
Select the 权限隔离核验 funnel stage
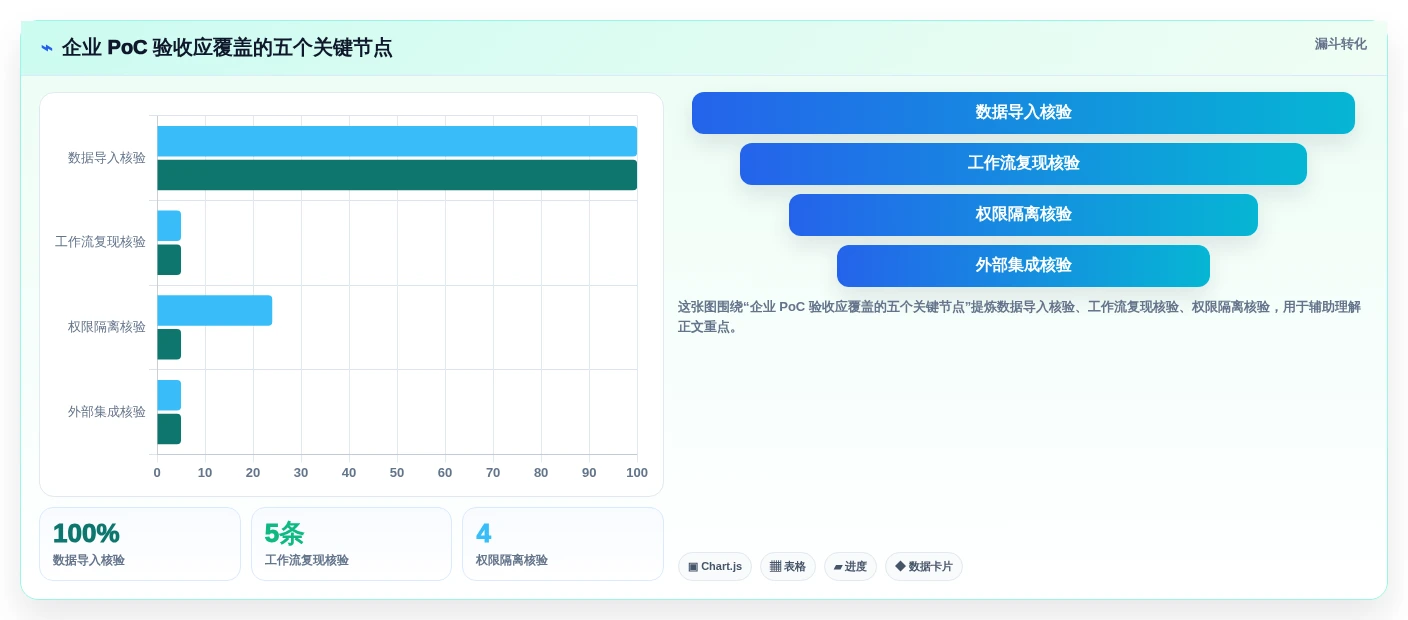(1023, 215)
